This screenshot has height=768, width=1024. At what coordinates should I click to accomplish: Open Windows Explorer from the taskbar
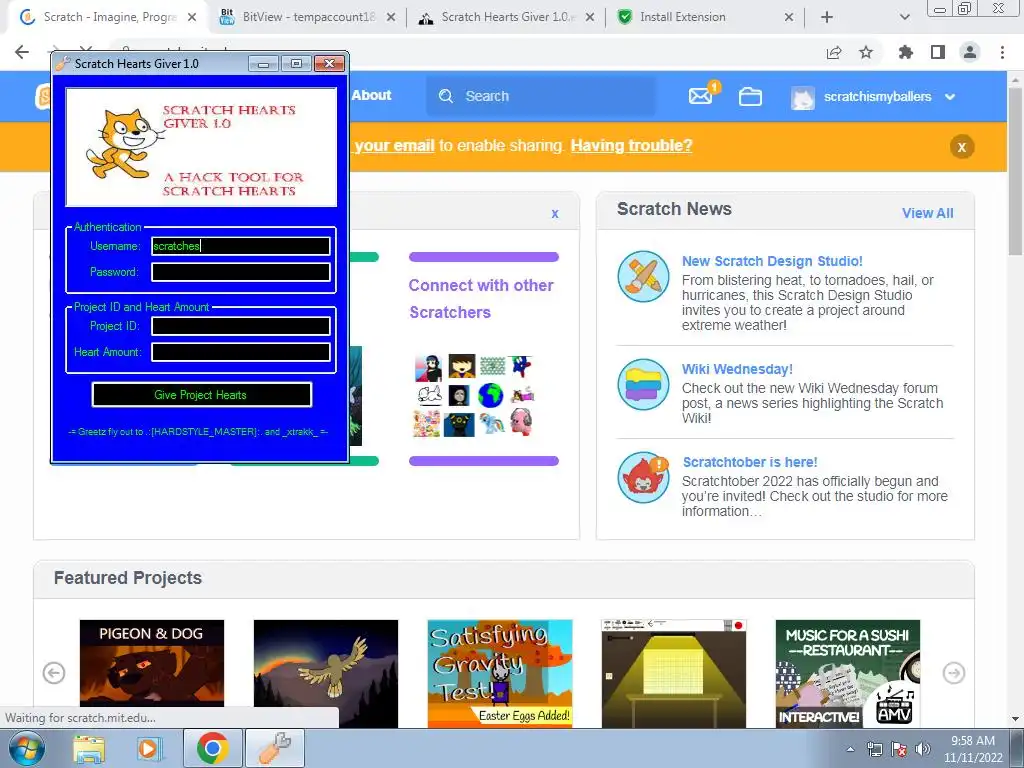pyautogui.click(x=88, y=748)
